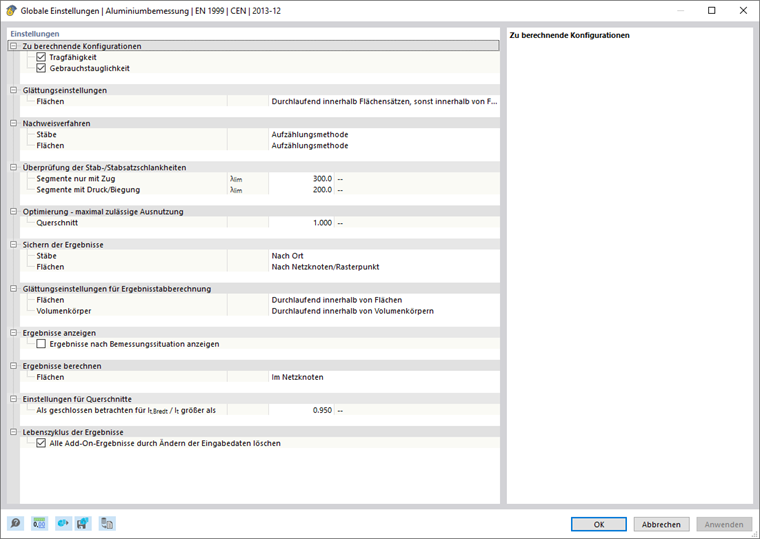Click the database copy settings icon

coord(107,523)
